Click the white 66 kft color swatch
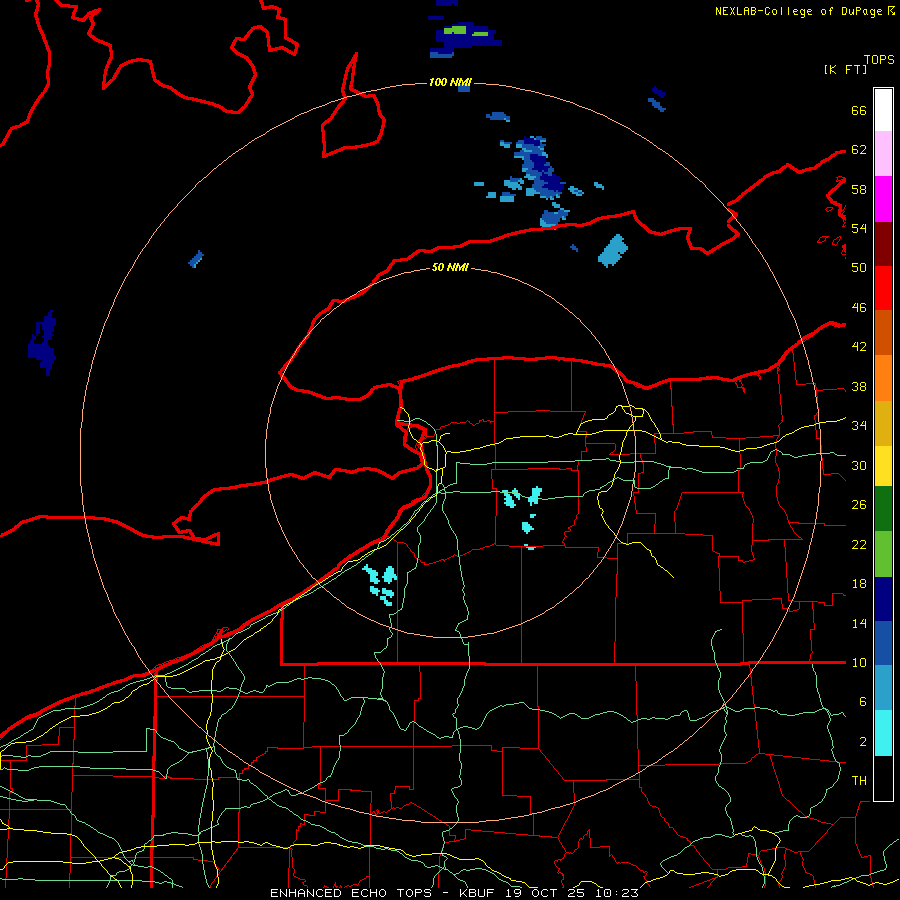The image size is (900, 900). [883, 110]
